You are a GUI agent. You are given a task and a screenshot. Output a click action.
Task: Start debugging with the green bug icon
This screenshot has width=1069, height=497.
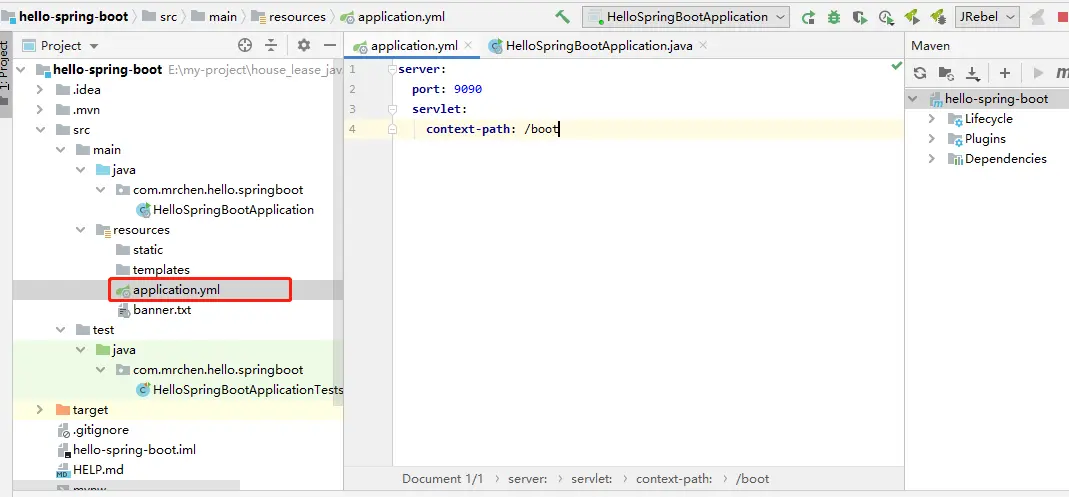pyautogui.click(x=833, y=17)
